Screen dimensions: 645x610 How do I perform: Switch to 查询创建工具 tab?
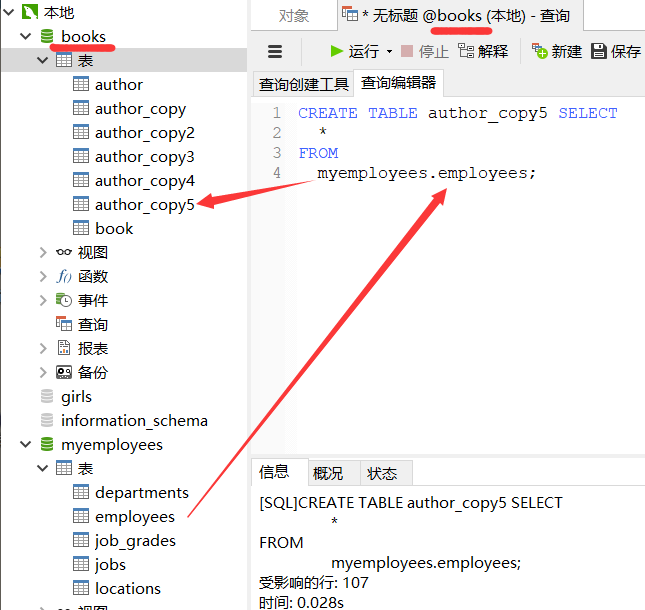tap(304, 84)
